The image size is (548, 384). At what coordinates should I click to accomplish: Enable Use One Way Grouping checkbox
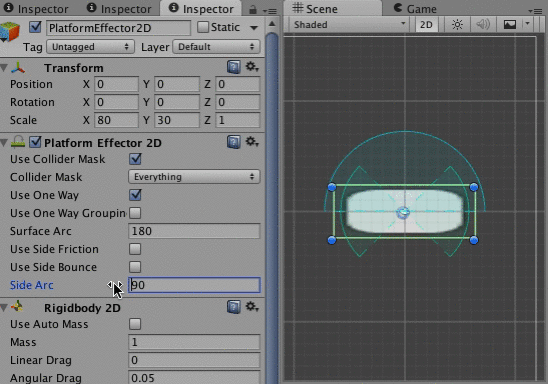click(135, 213)
